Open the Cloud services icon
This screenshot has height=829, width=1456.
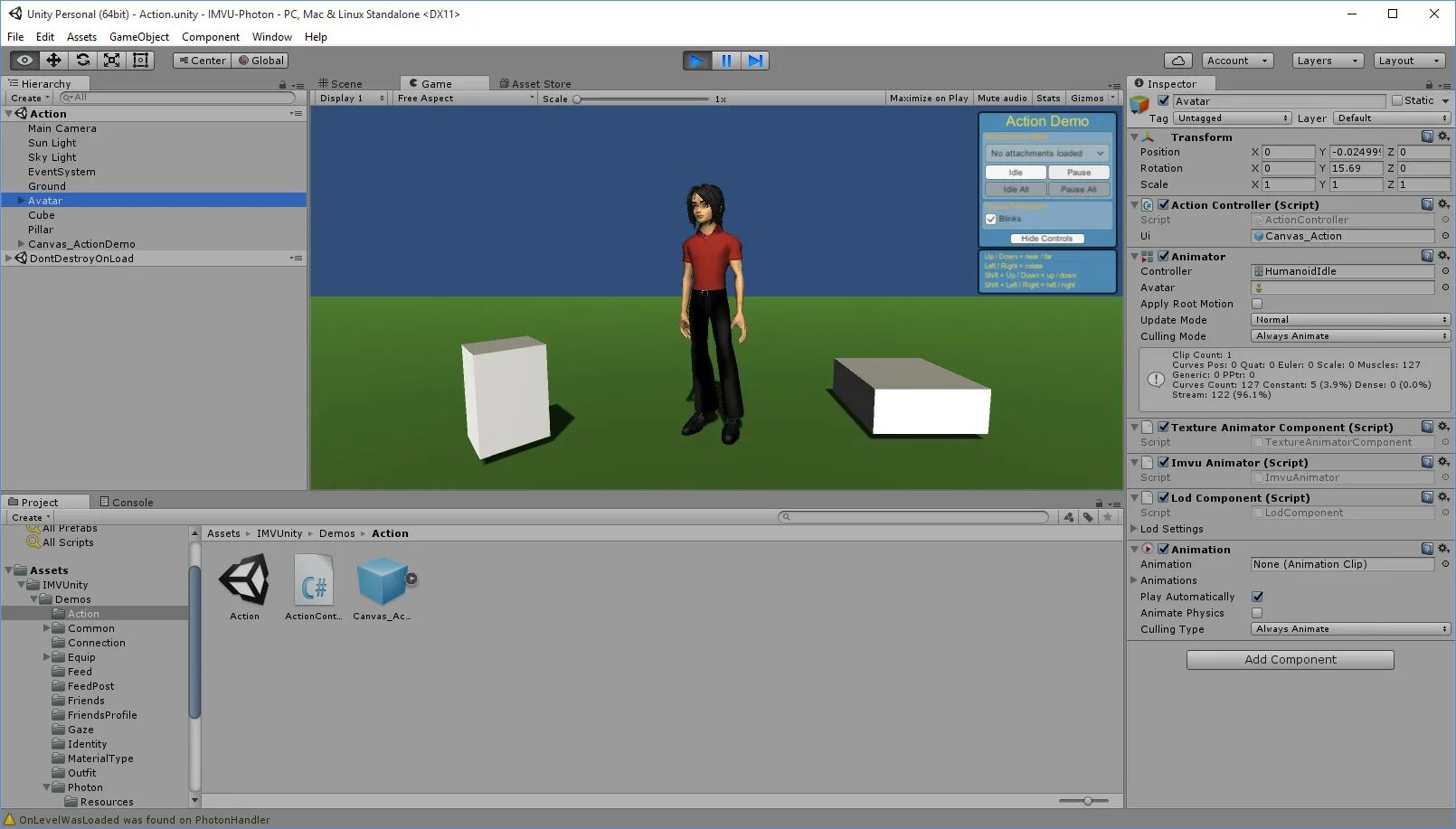(x=1177, y=61)
